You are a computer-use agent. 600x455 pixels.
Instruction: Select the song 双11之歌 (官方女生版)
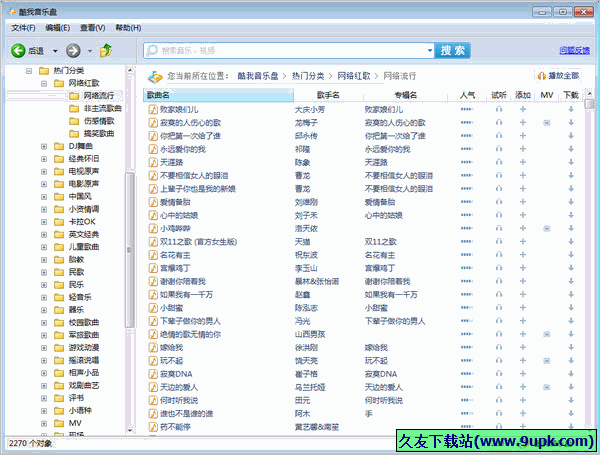tap(198, 242)
